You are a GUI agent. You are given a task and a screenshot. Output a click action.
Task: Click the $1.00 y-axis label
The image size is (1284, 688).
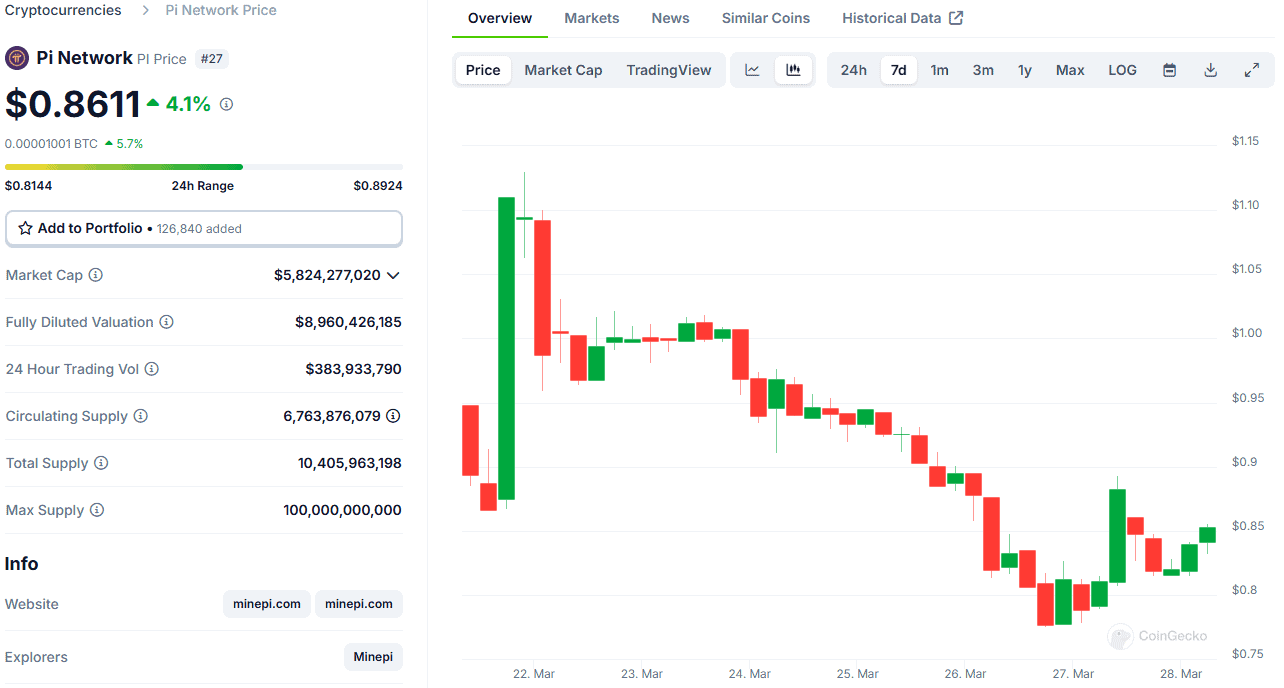[1246, 333]
